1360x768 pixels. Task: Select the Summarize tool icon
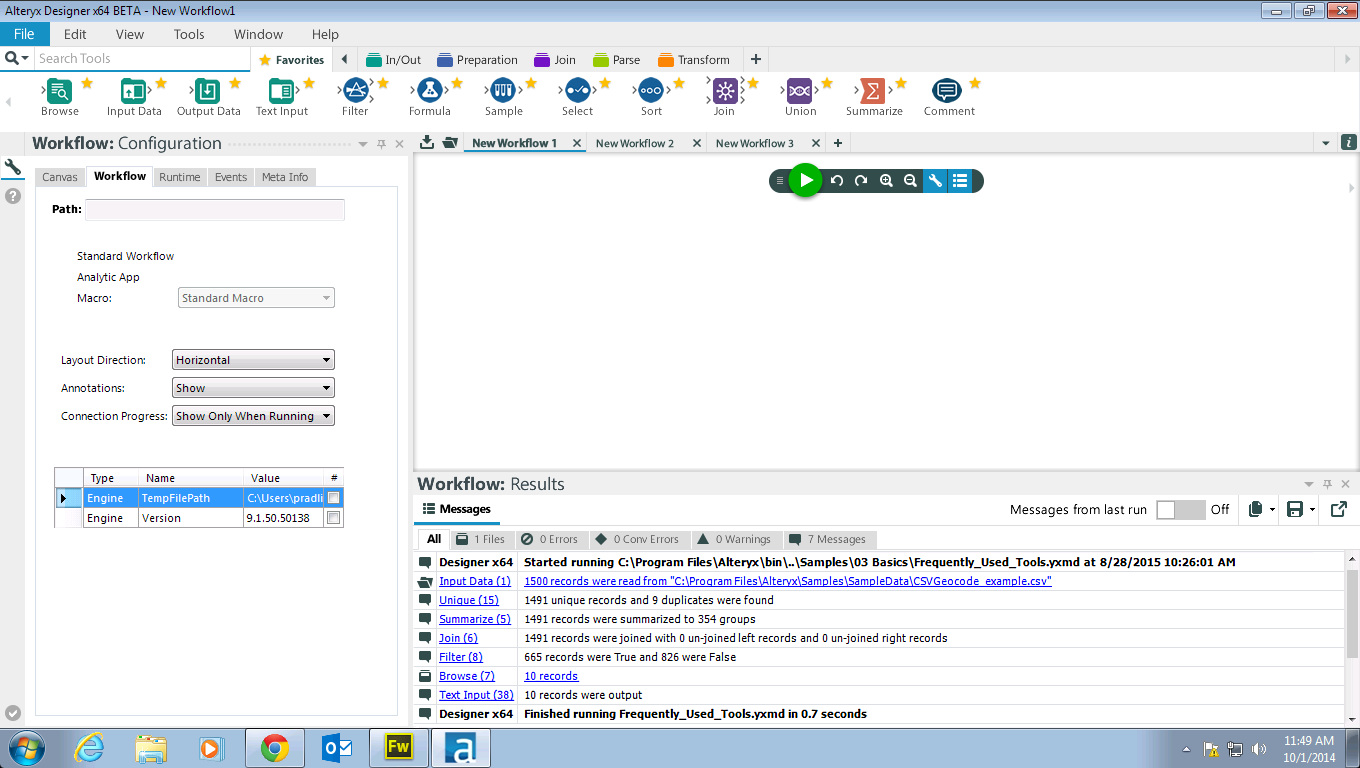(x=873, y=91)
